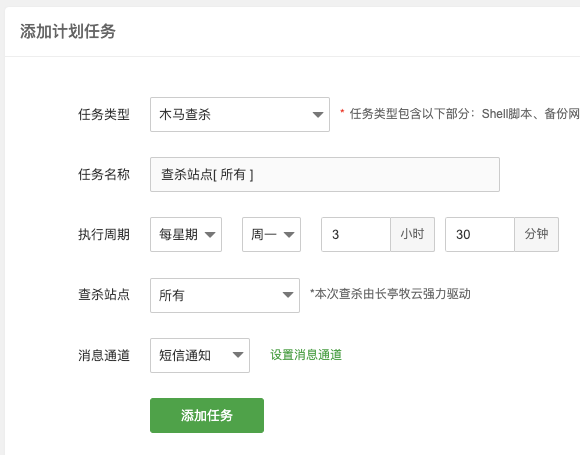Click the 任务名称 input field
The image size is (580, 455).
pos(325,175)
